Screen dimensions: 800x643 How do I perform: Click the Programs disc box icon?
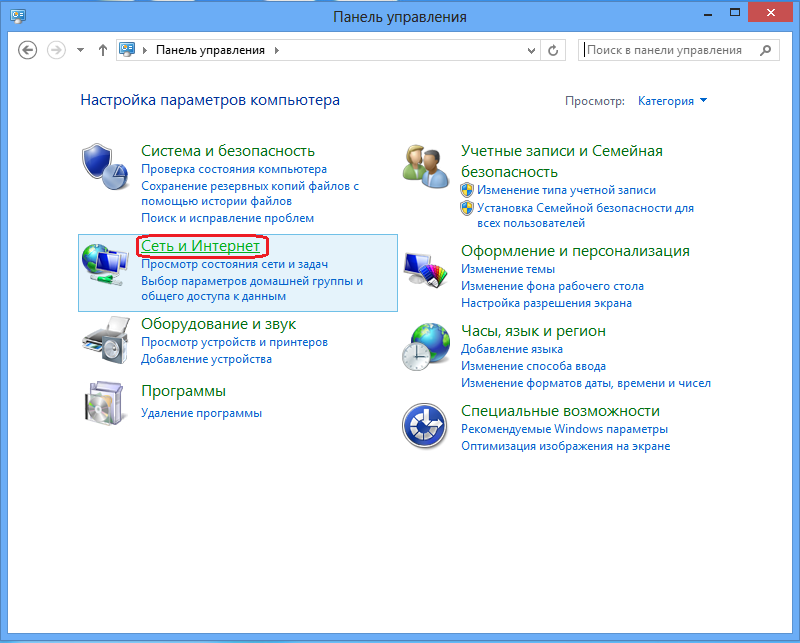(105, 403)
